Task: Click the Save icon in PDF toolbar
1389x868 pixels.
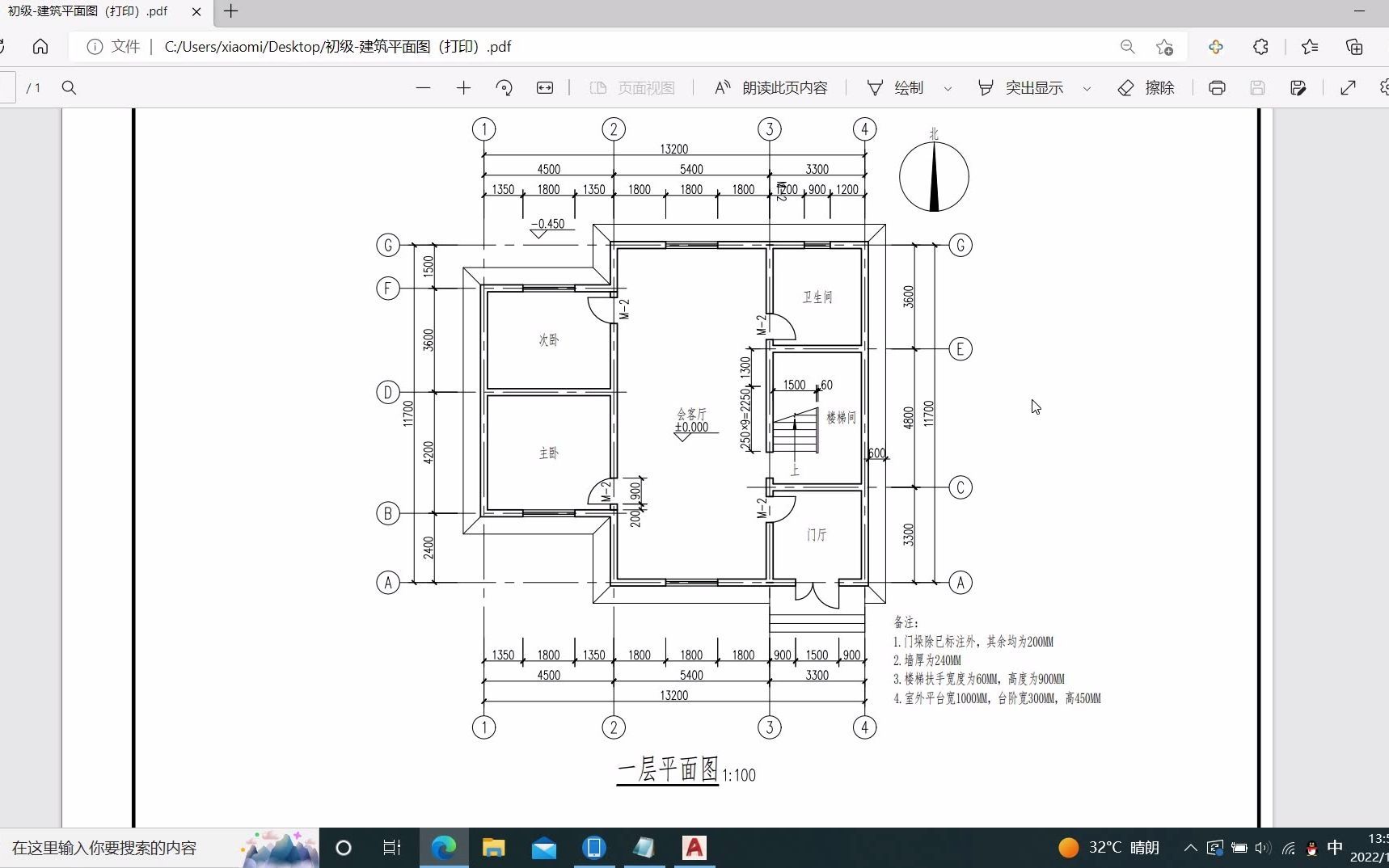Action: click(x=1257, y=87)
